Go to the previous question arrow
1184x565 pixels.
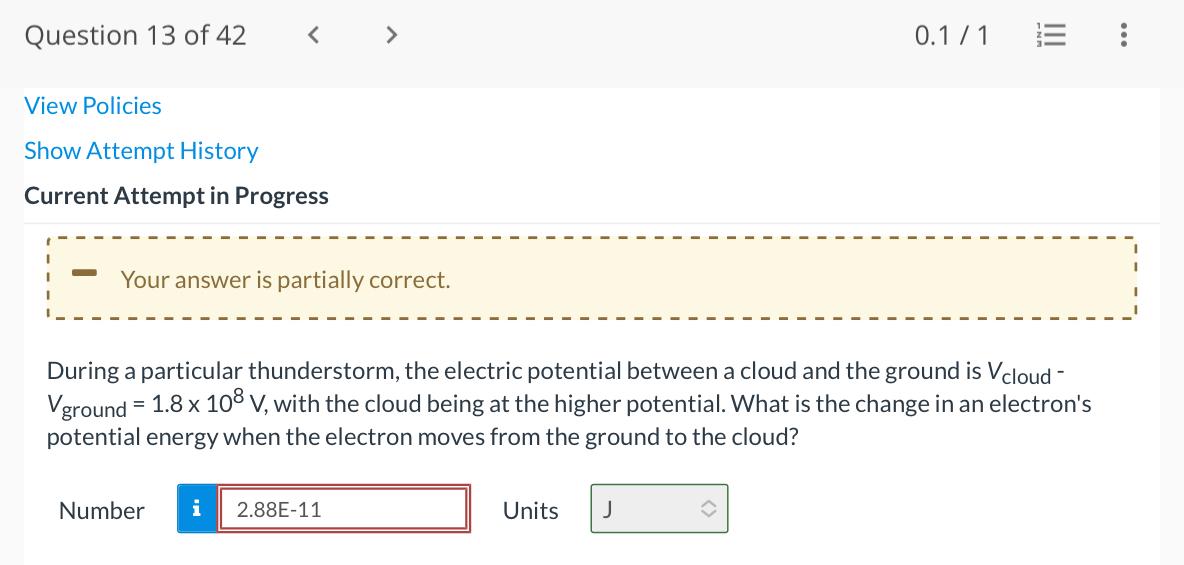313,37
